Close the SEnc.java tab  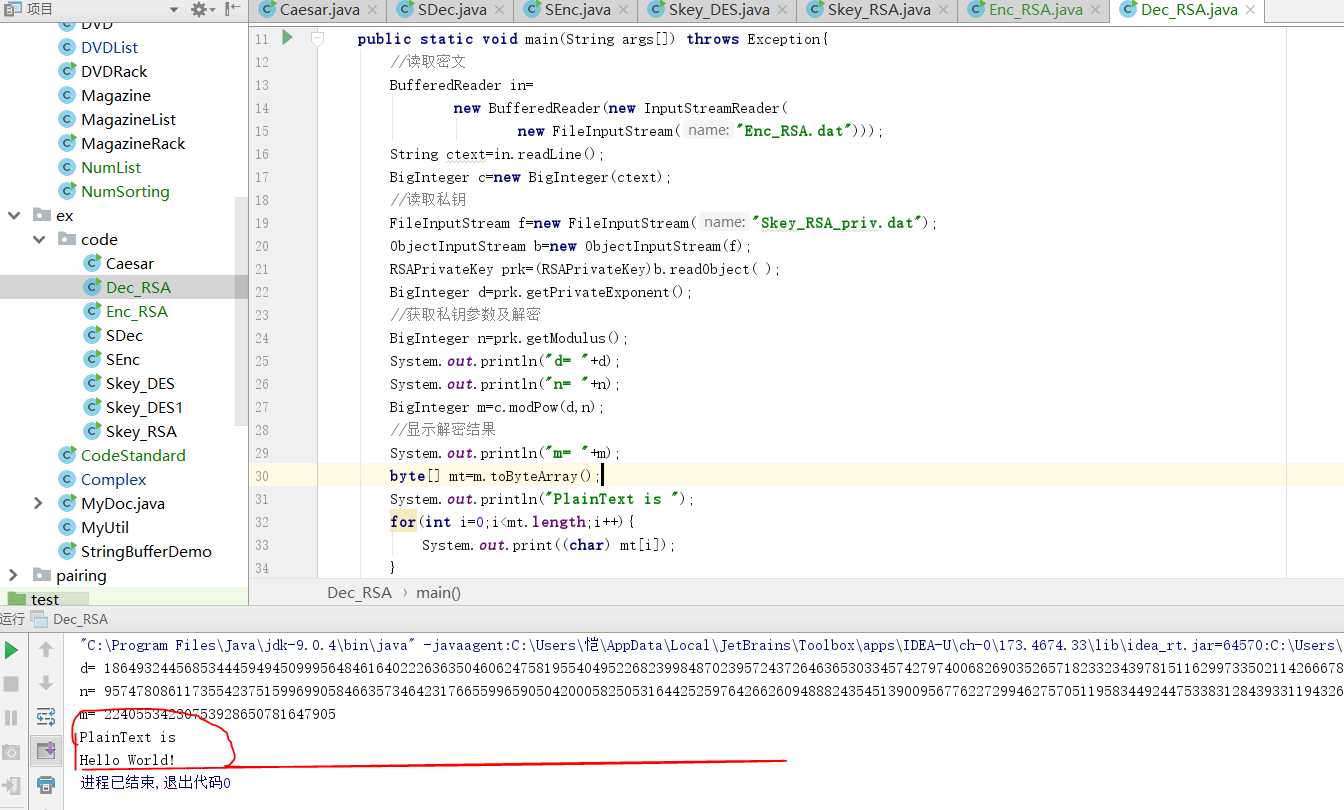pos(625,10)
